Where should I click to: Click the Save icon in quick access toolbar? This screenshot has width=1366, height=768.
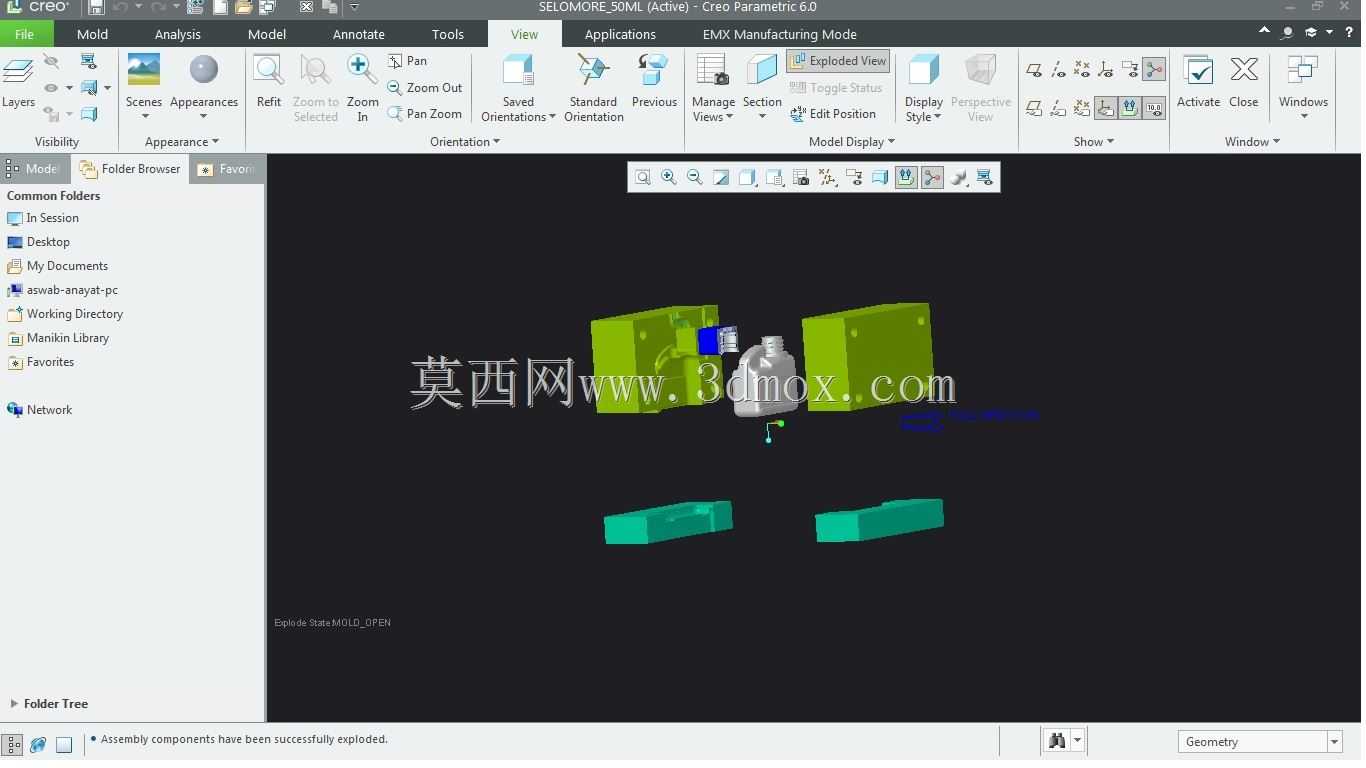click(96, 7)
